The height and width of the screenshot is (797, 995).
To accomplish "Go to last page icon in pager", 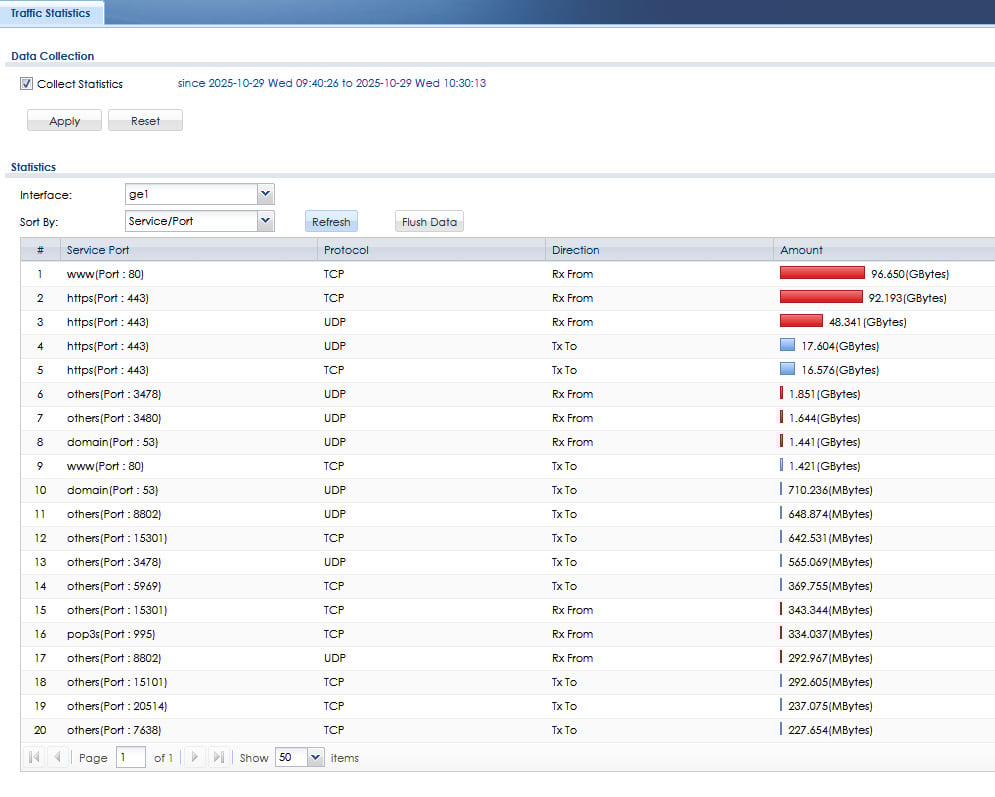I will tap(218, 757).
